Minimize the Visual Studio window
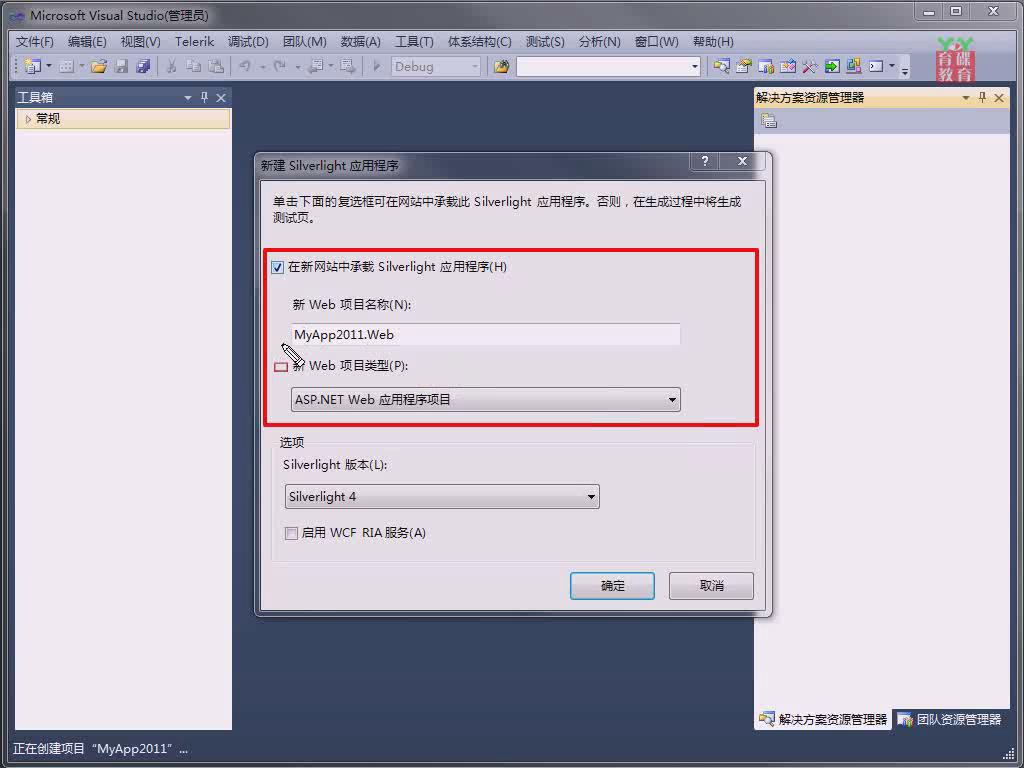Screen dimensions: 1024x768 point(929,12)
